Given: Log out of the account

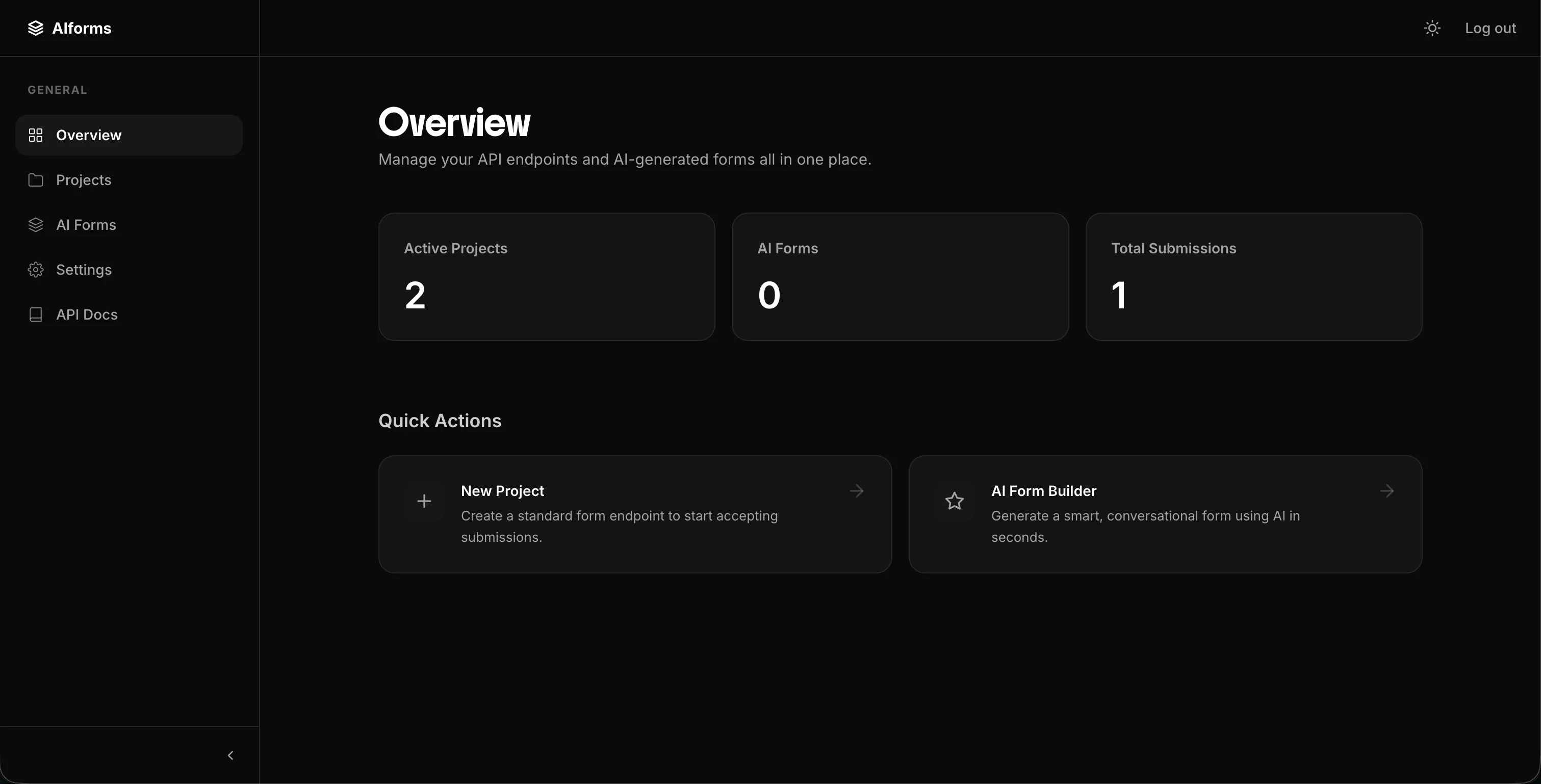Looking at the screenshot, I should [x=1490, y=28].
